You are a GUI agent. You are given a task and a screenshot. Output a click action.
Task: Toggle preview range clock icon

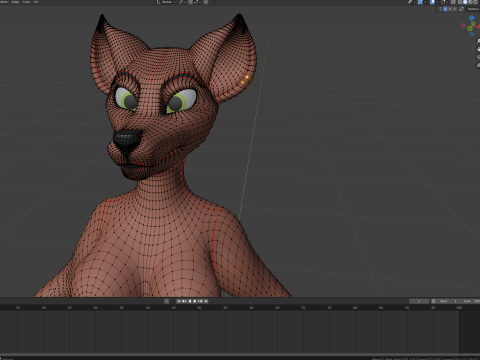click(433, 301)
